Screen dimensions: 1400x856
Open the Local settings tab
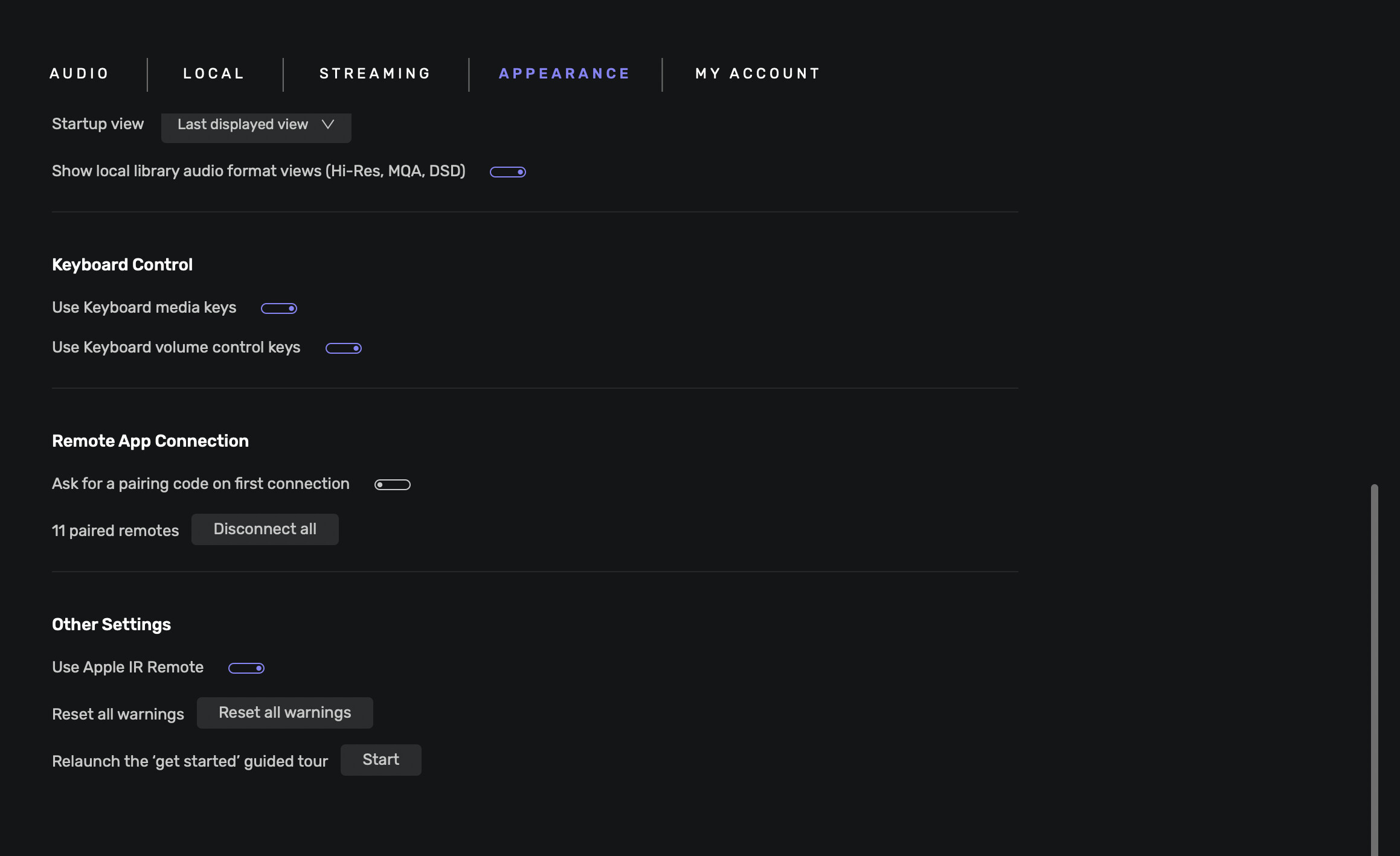click(214, 74)
